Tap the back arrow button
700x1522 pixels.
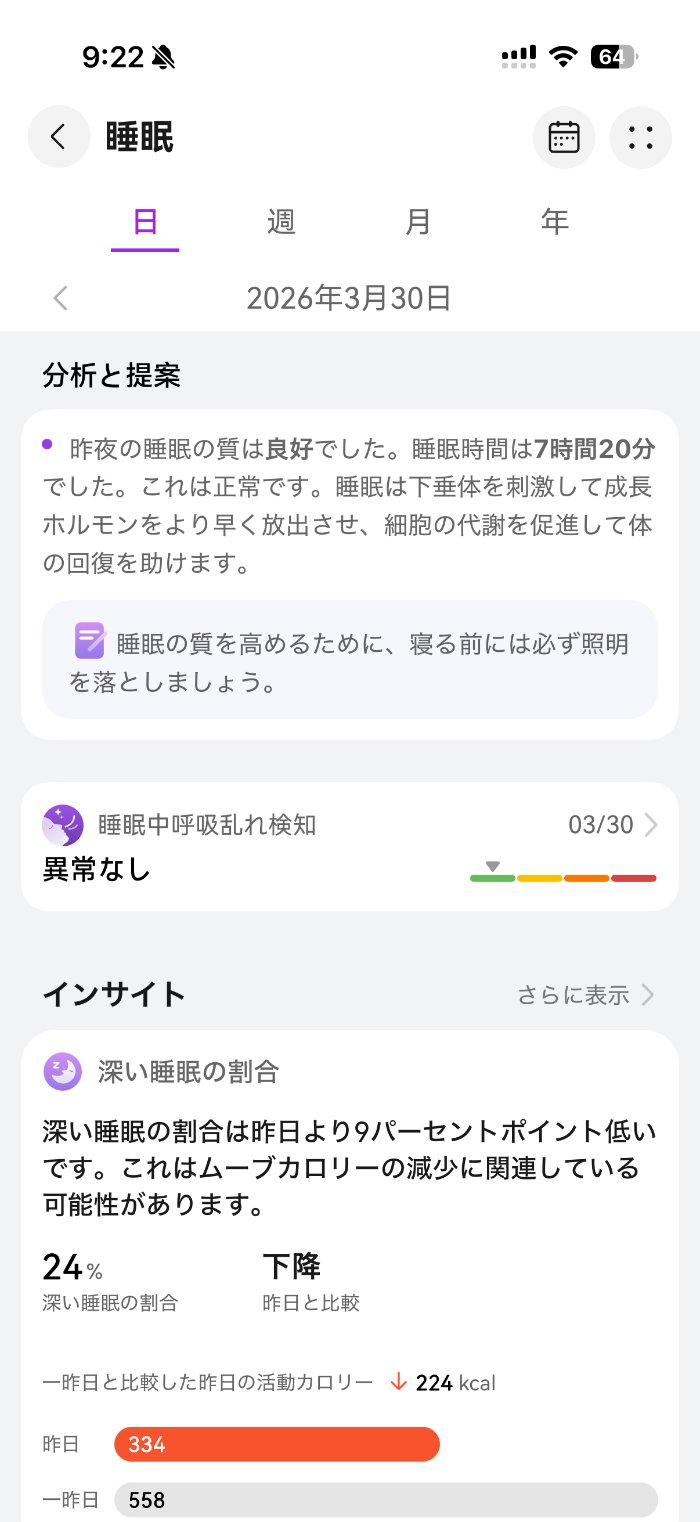[x=59, y=137]
